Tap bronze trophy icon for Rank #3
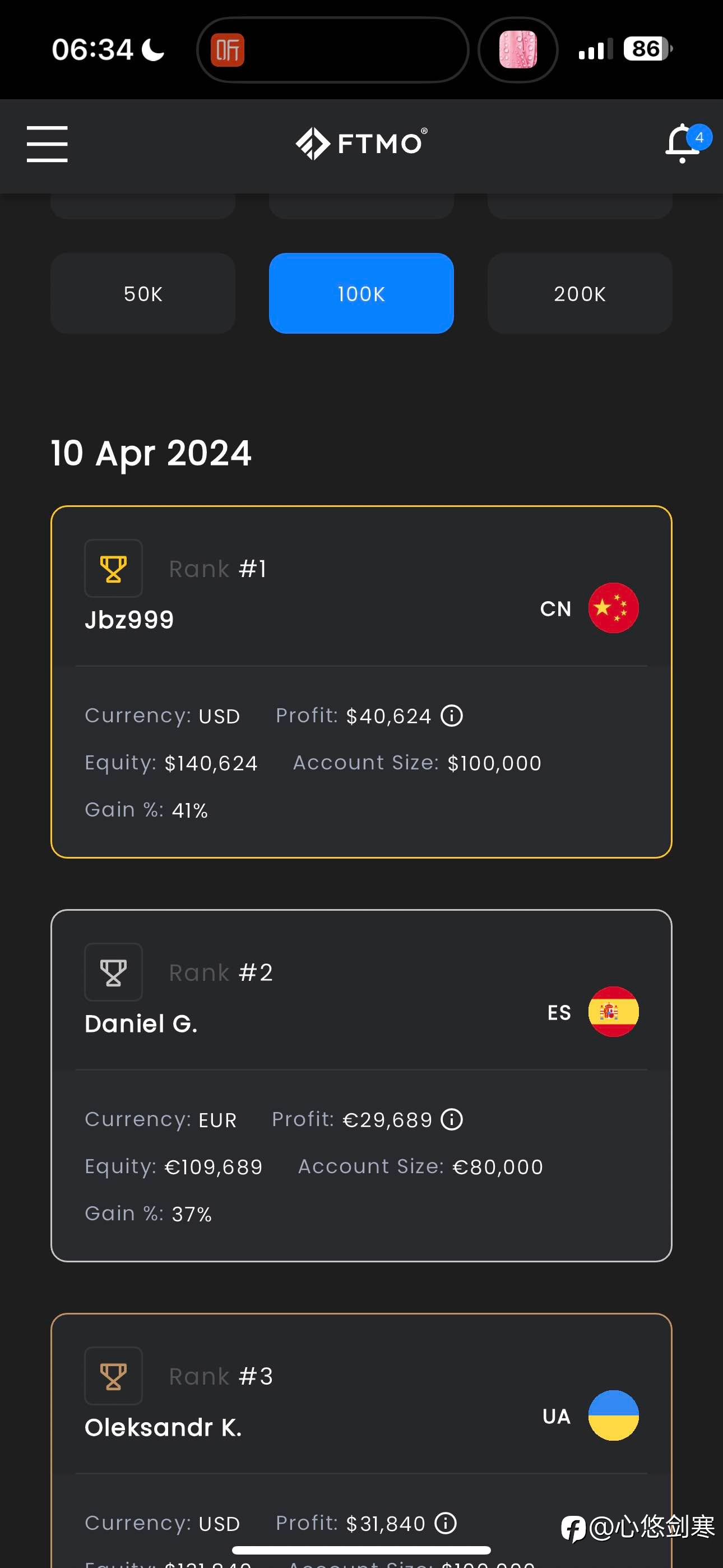The width and height of the screenshot is (723, 1568). click(x=113, y=1376)
